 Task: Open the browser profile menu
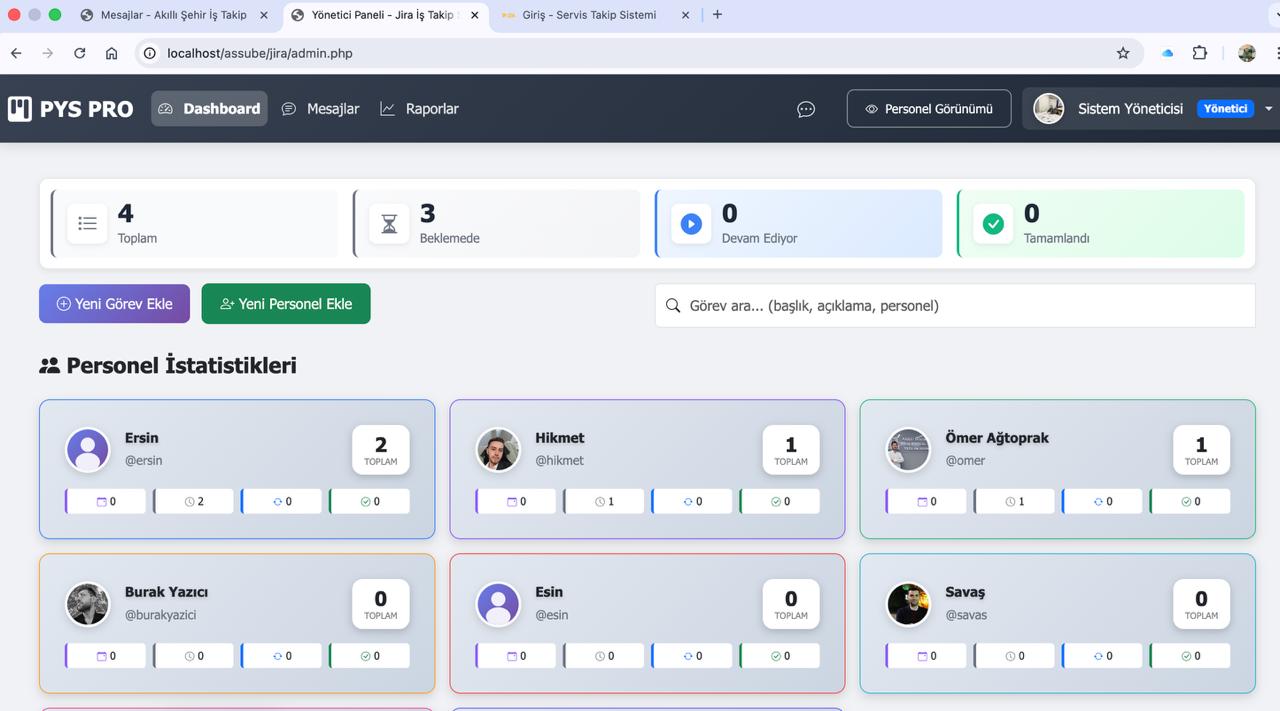click(x=1246, y=52)
